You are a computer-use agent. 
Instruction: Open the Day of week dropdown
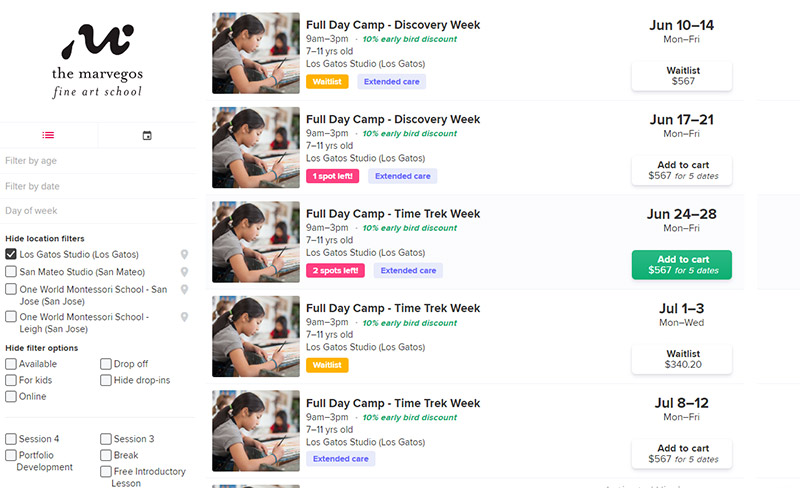click(x=98, y=211)
